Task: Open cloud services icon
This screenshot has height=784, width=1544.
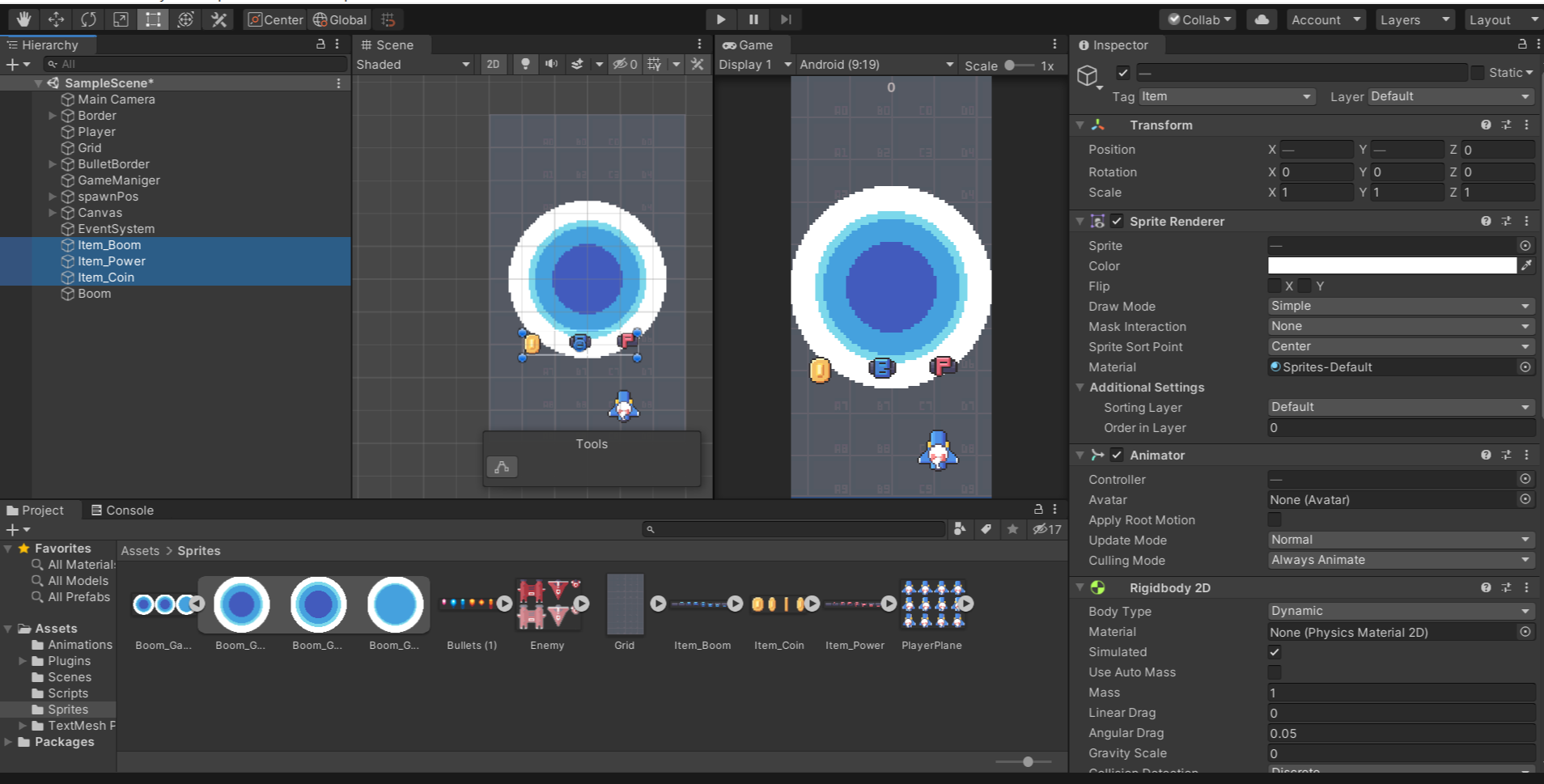Action: pos(1262,19)
